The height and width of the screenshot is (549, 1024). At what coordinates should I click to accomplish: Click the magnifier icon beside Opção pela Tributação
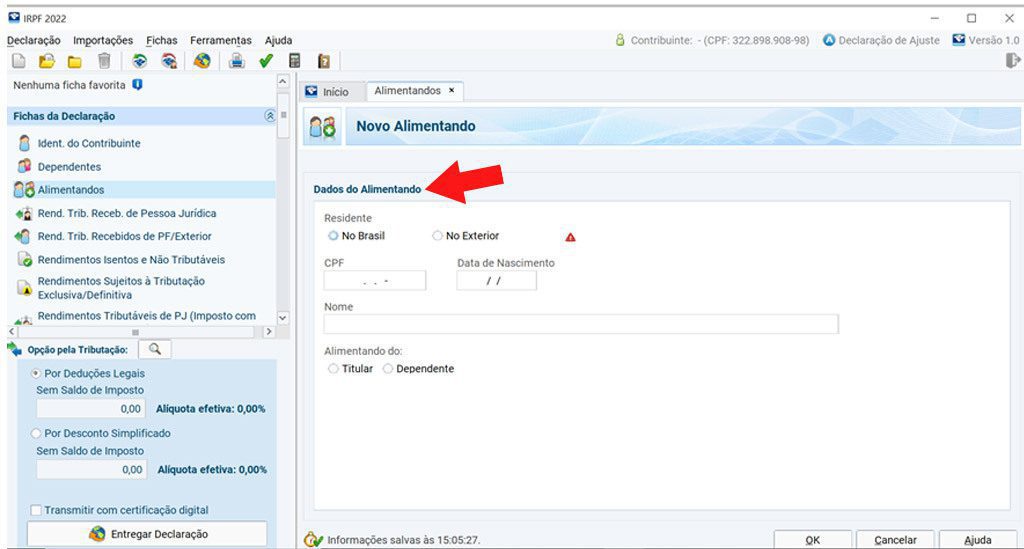(155, 349)
